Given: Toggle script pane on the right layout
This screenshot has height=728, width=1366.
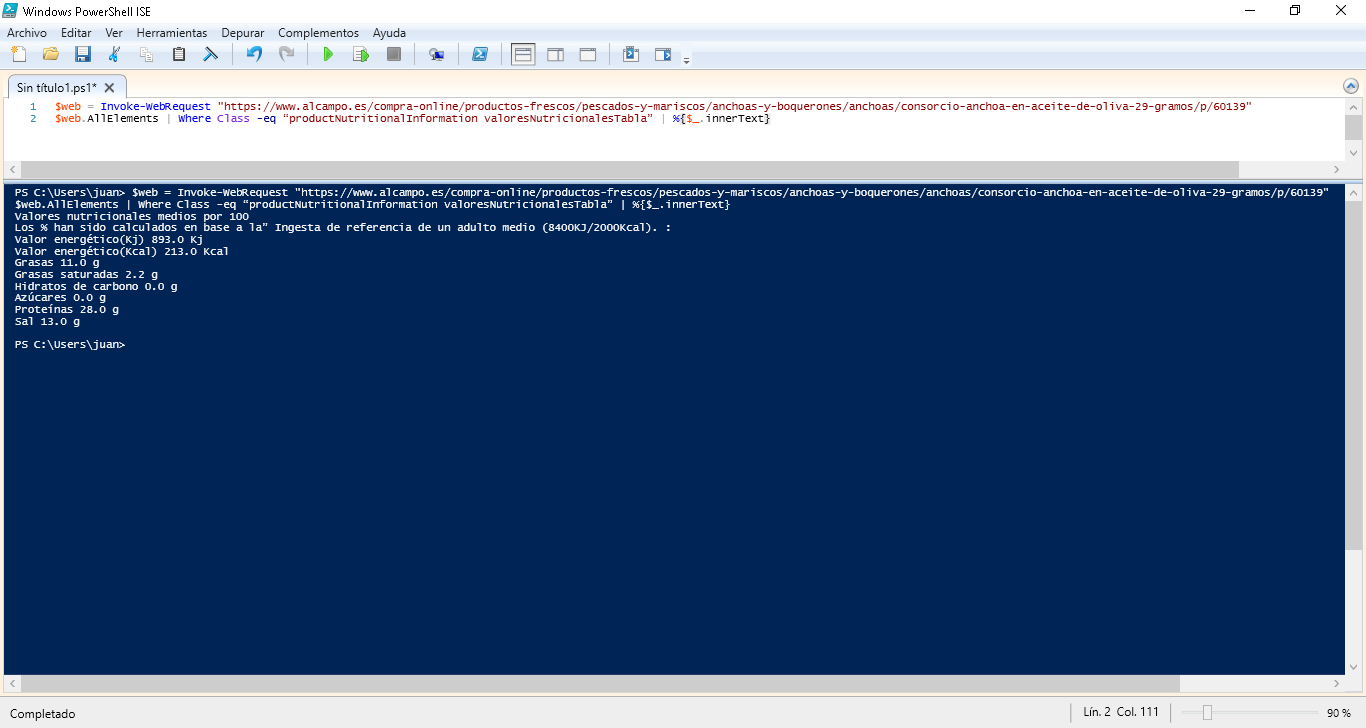Looking at the screenshot, I should 555,54.
